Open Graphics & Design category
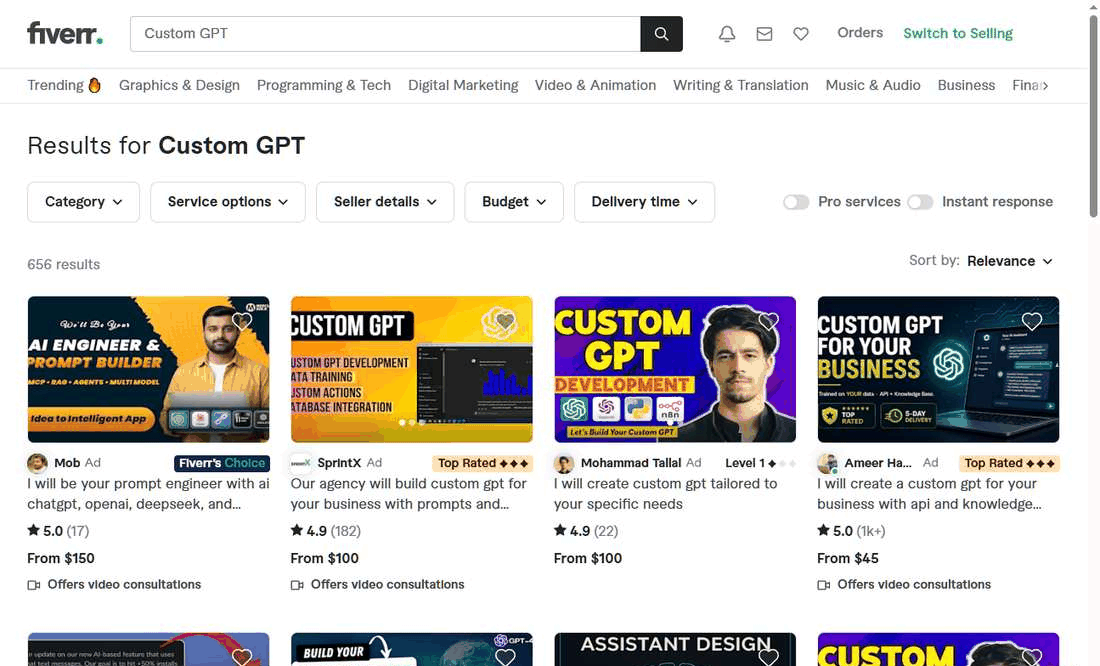 coord(179,85)
